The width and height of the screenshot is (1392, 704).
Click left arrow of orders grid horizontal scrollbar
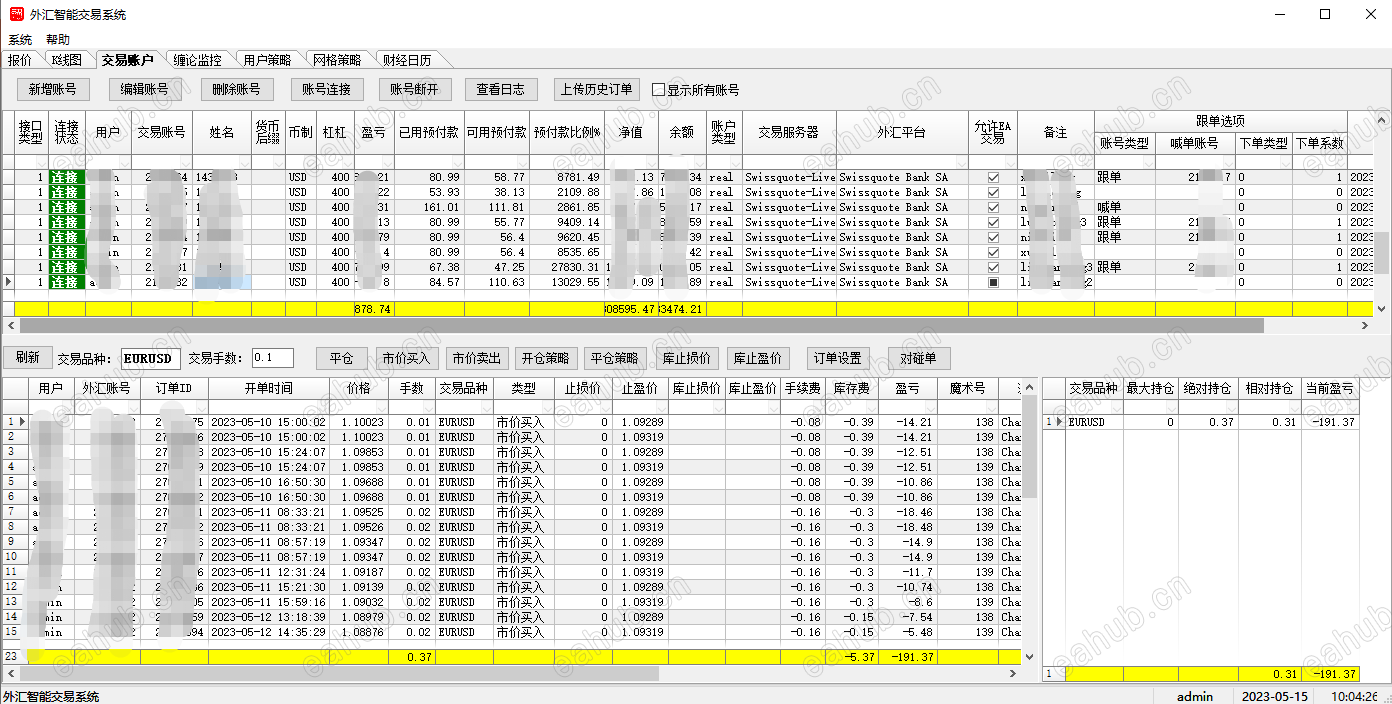point(10,674)
